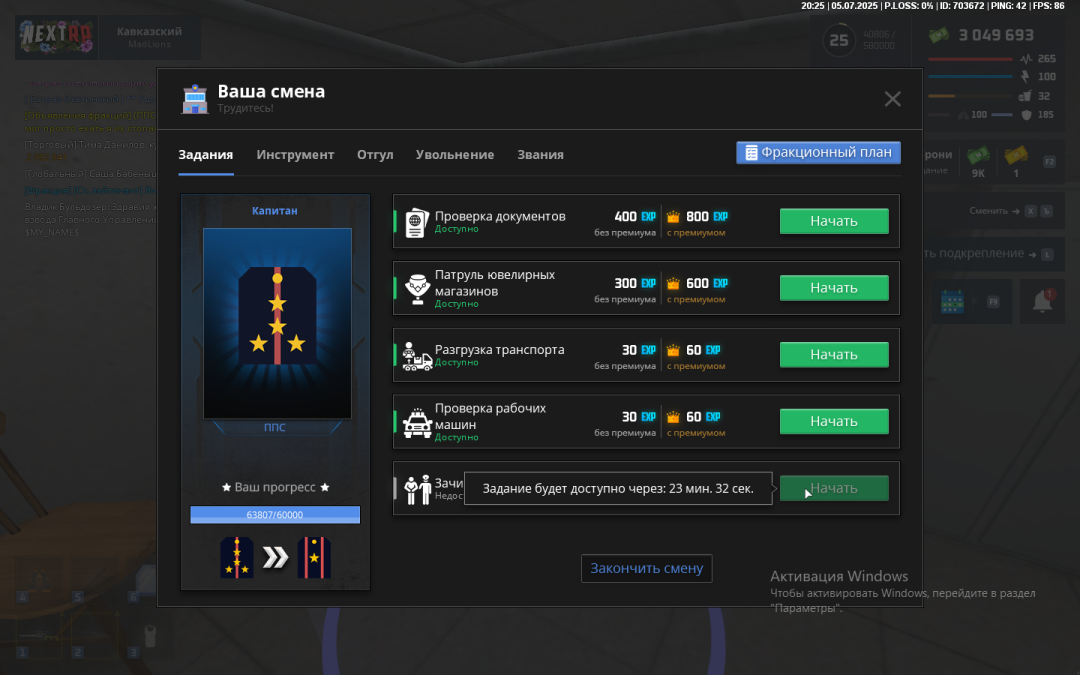Switch to the Отгул tab
The image size is (1080, 675).
click(375, 155)
